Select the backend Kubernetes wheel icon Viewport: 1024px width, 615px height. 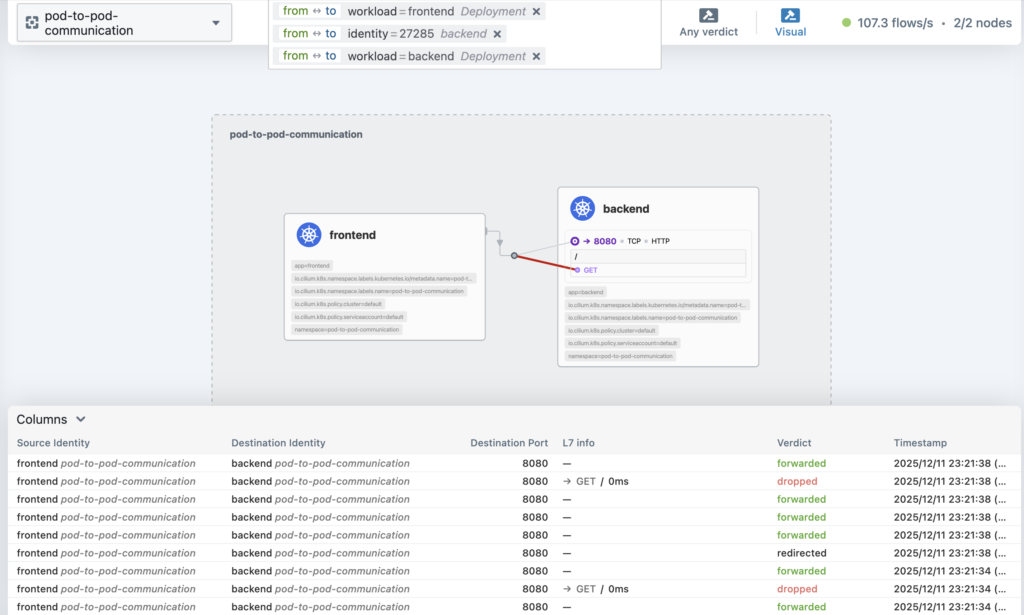click(582, 209)
